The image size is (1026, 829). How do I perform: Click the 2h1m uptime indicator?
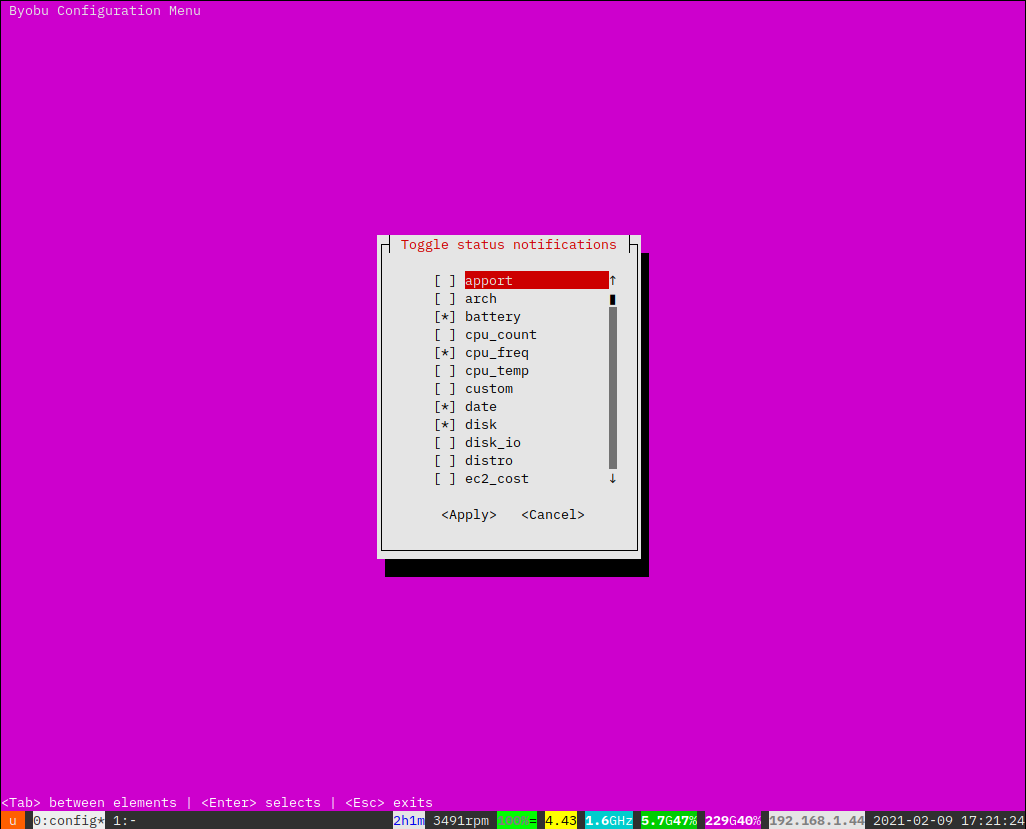point(409,820)
